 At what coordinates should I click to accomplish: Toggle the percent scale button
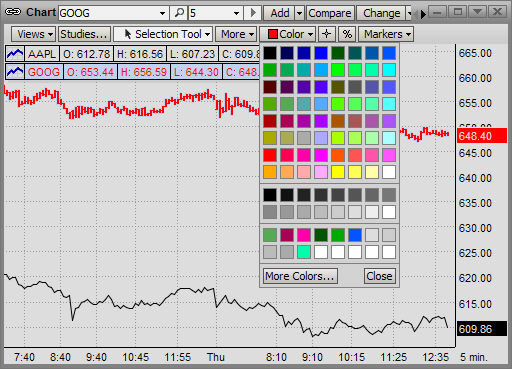(x=347, y=34)
